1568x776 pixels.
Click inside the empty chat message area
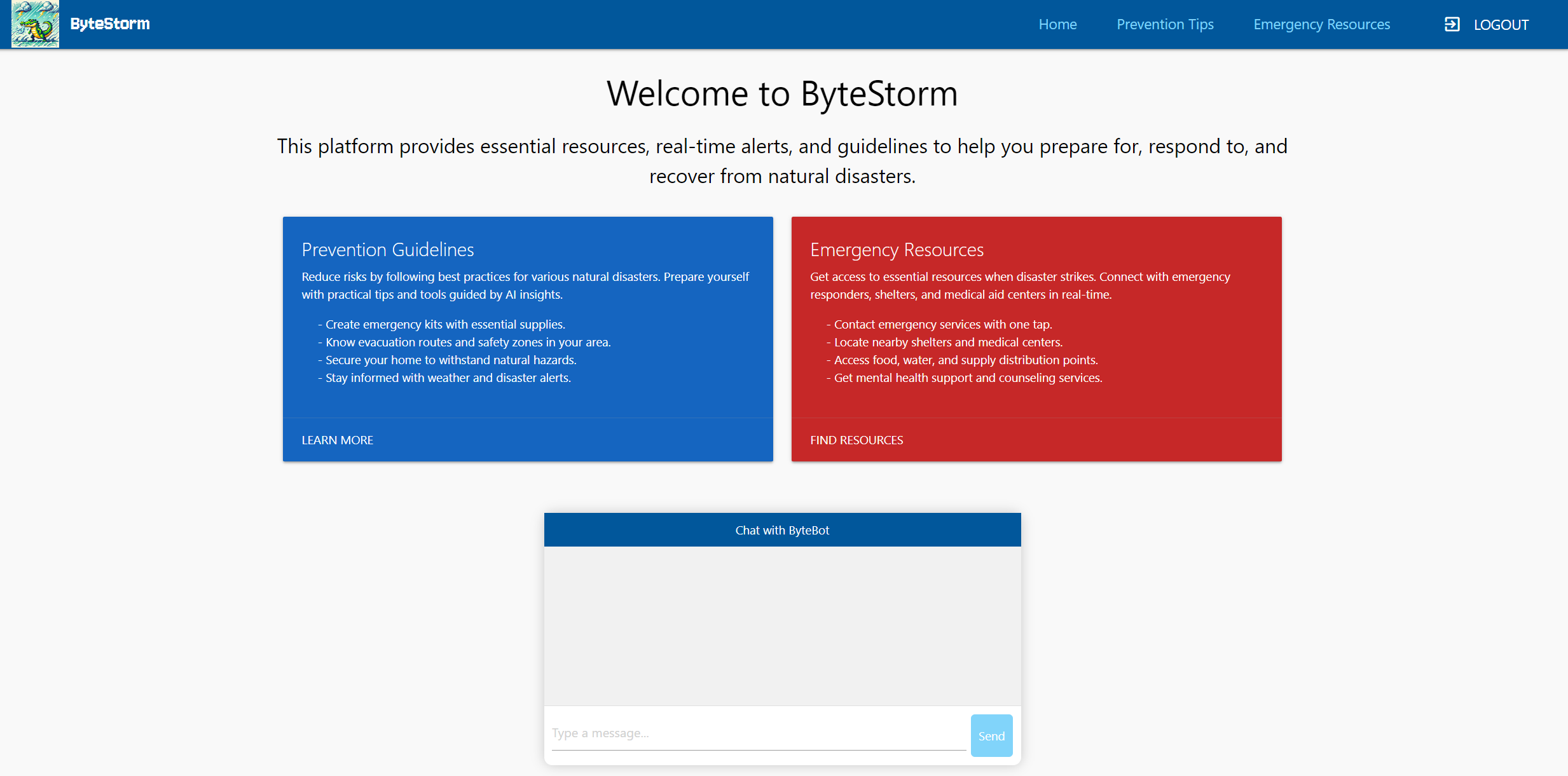[x=782, y=625]
